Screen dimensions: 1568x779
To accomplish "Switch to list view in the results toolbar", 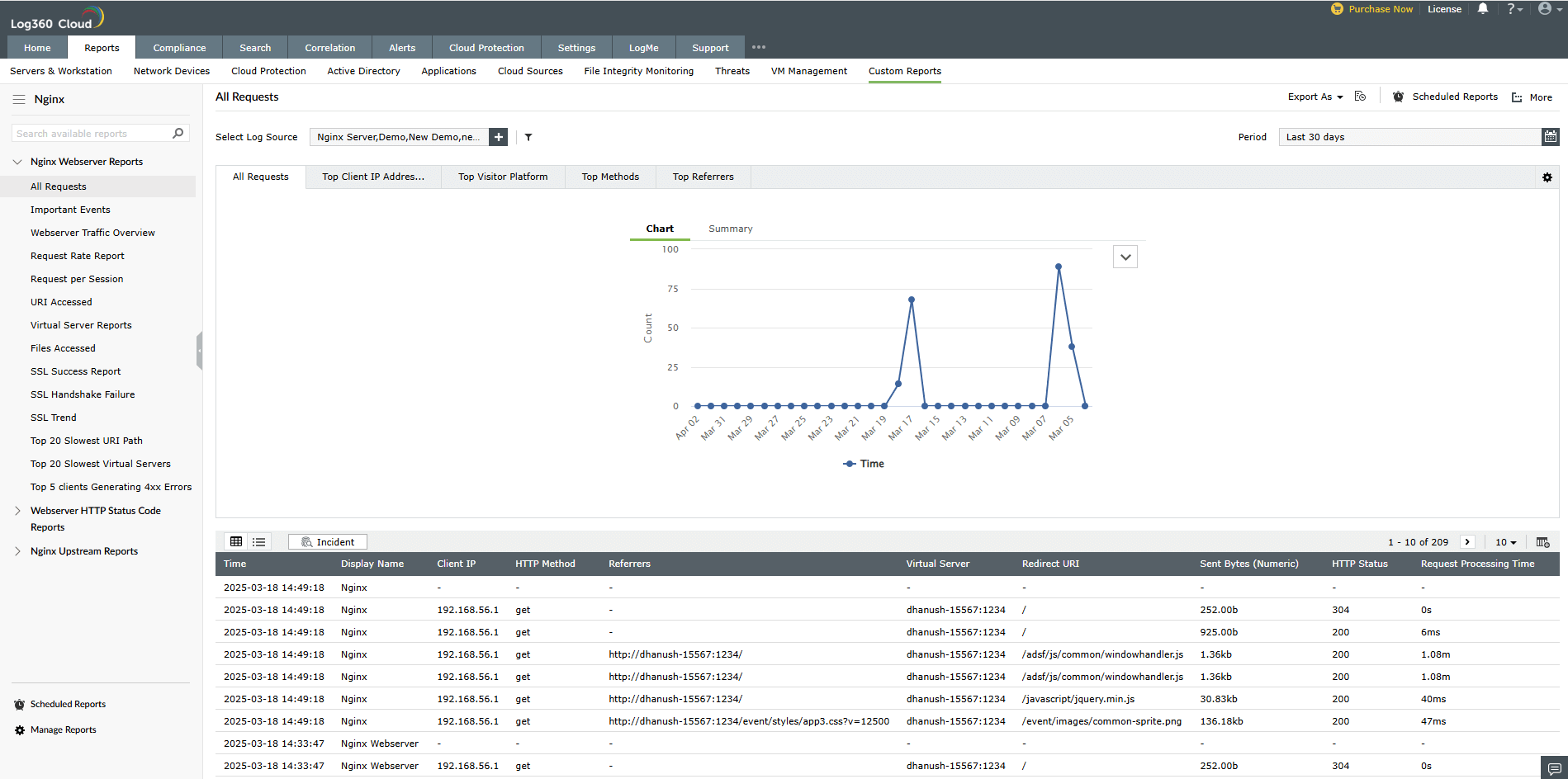I will [258, 541].
